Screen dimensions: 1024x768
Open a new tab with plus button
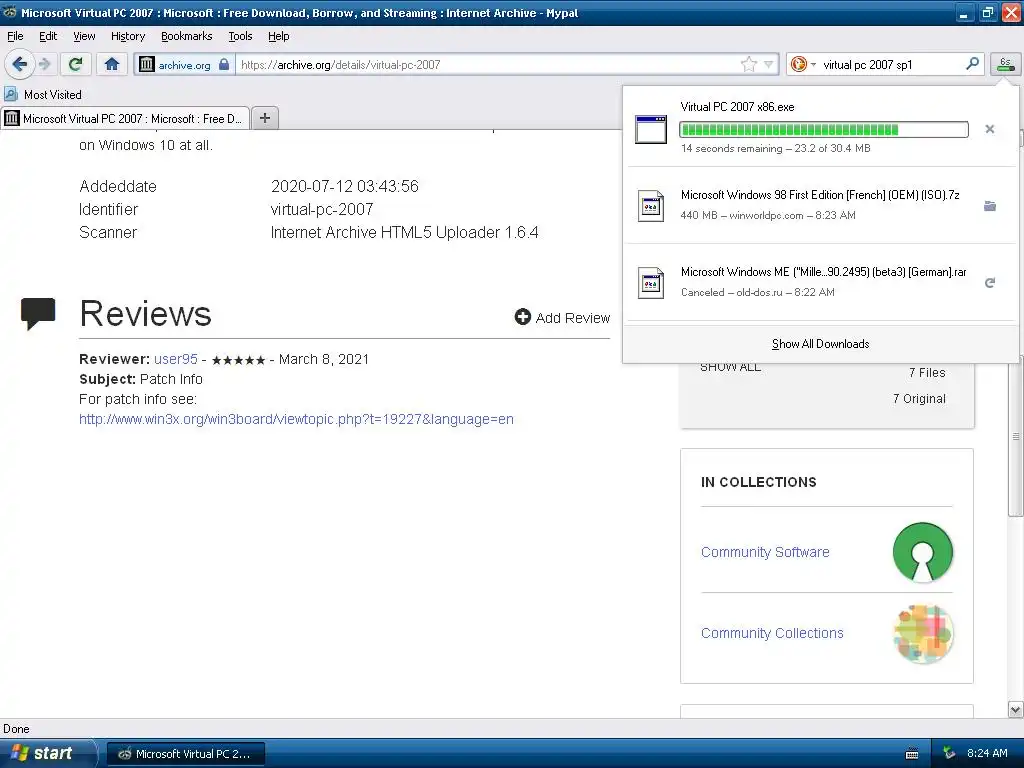coord(264,118)
